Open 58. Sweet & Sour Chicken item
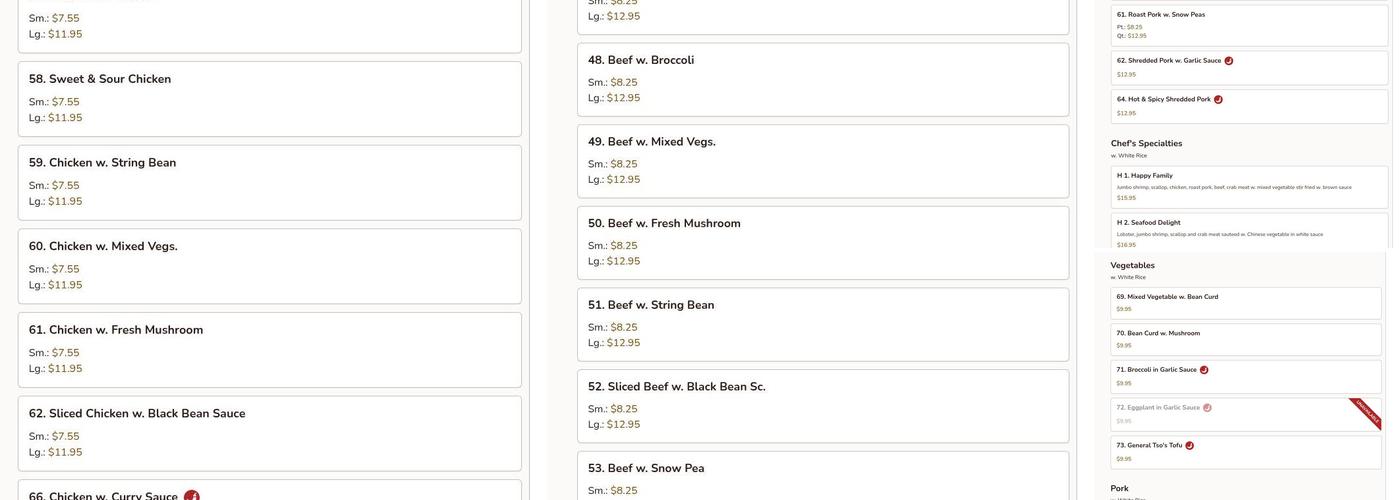1400x500 pixels. (x=269, y=98)
